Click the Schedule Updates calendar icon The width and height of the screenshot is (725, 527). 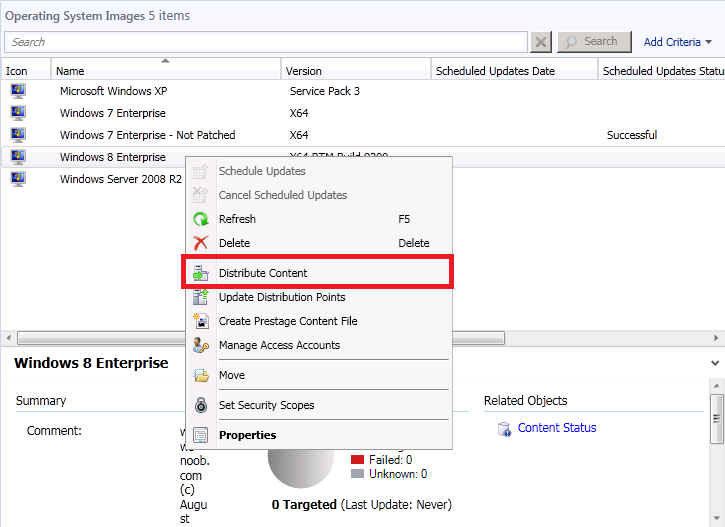coord(201,172)
